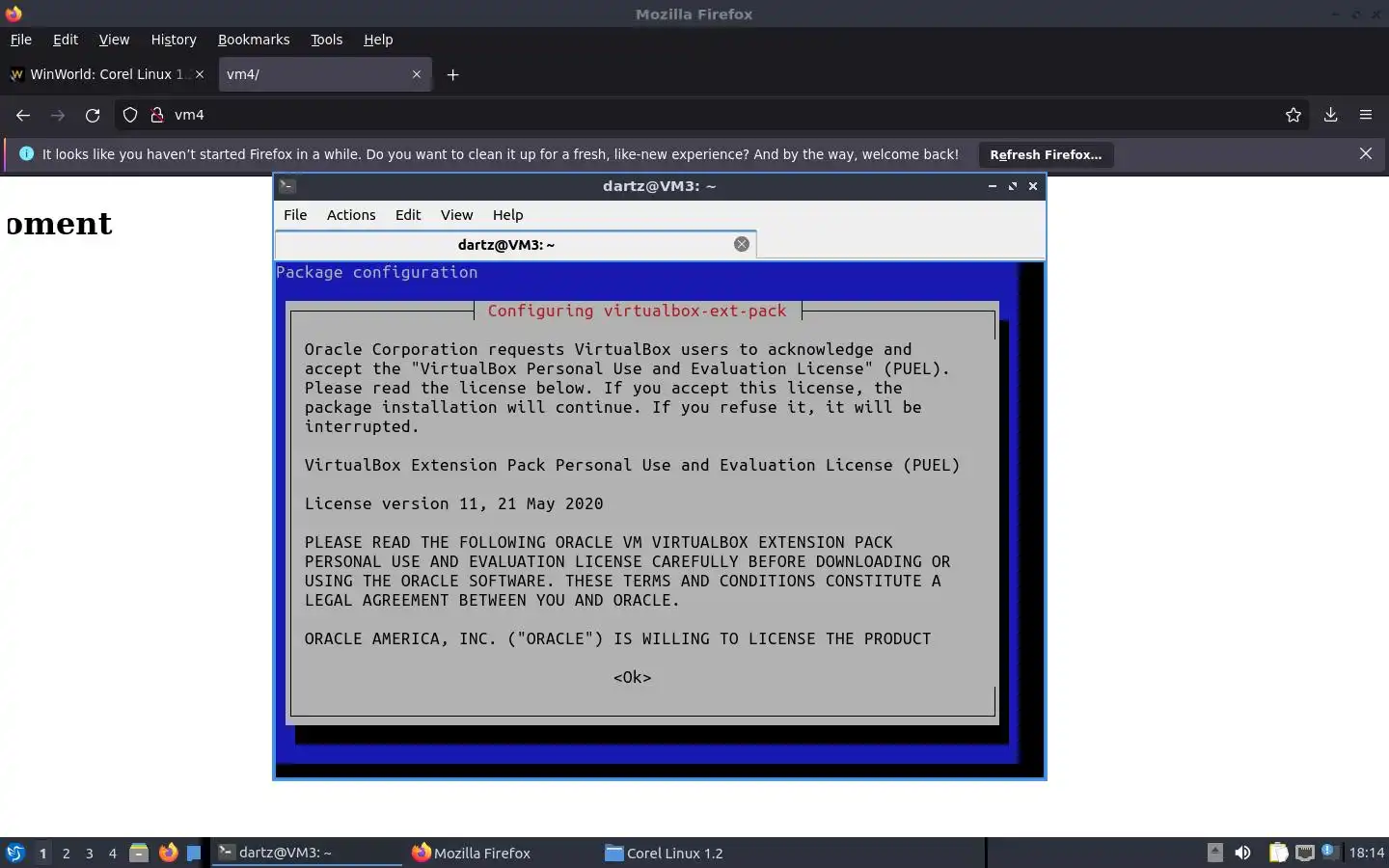
Task: Open the Firefox Tools menu
Action: 326,40
